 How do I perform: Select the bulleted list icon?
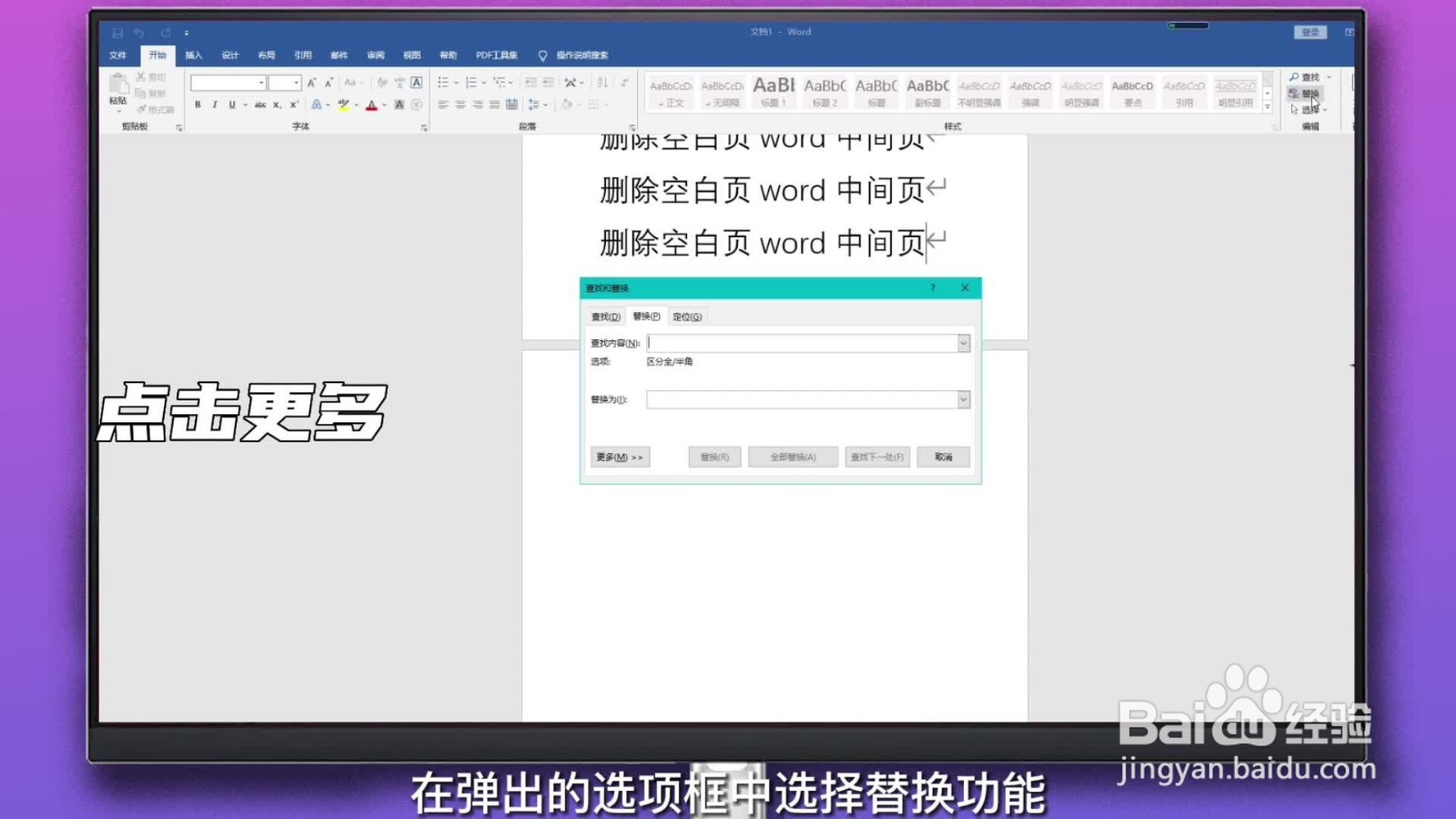[443, 82]
